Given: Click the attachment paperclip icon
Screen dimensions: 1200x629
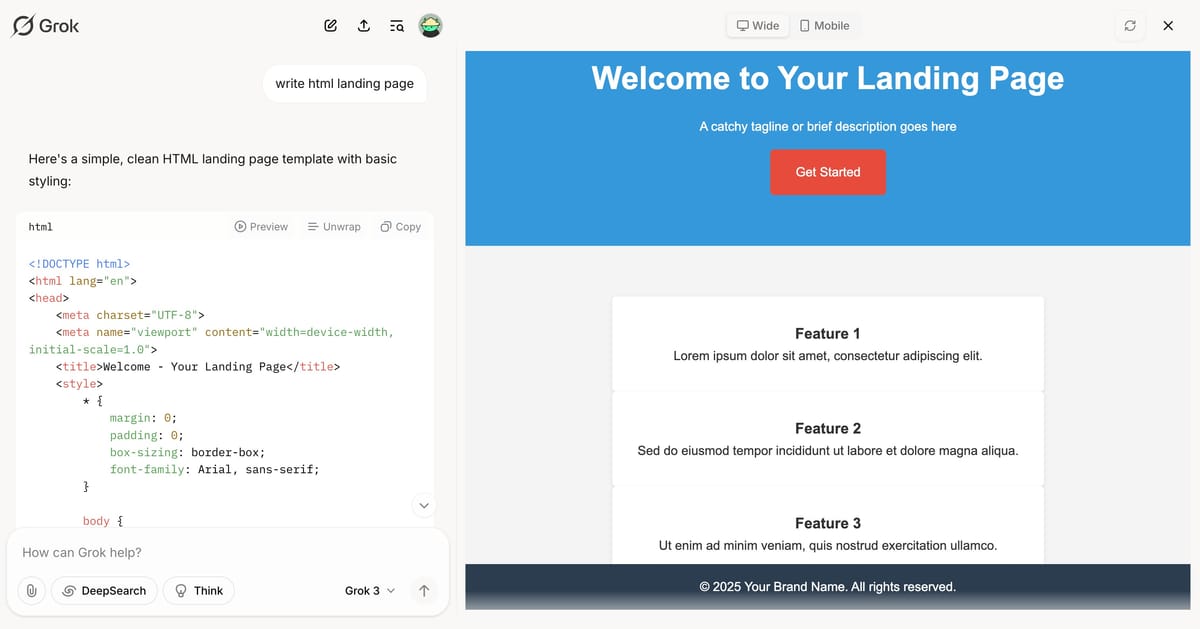Looking at the screenshot, I should coord(30,591).
